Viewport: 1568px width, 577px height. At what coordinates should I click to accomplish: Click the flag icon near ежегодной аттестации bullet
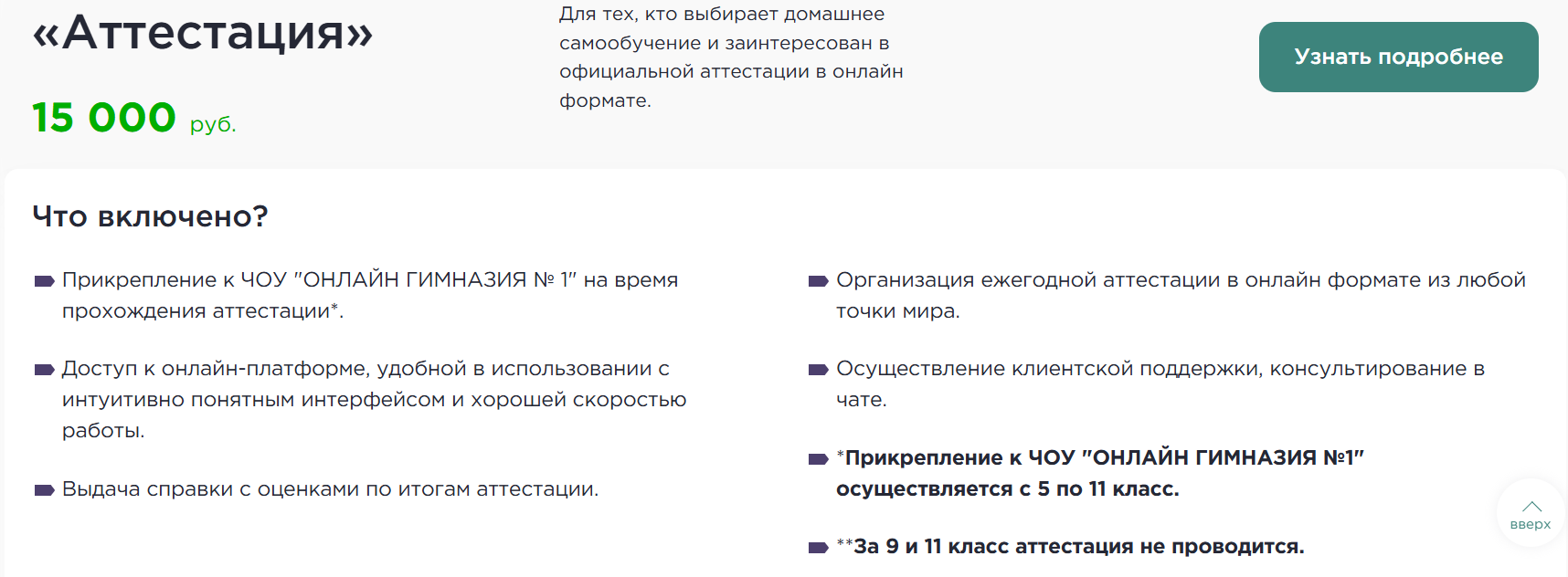click(x=818, y=281)
